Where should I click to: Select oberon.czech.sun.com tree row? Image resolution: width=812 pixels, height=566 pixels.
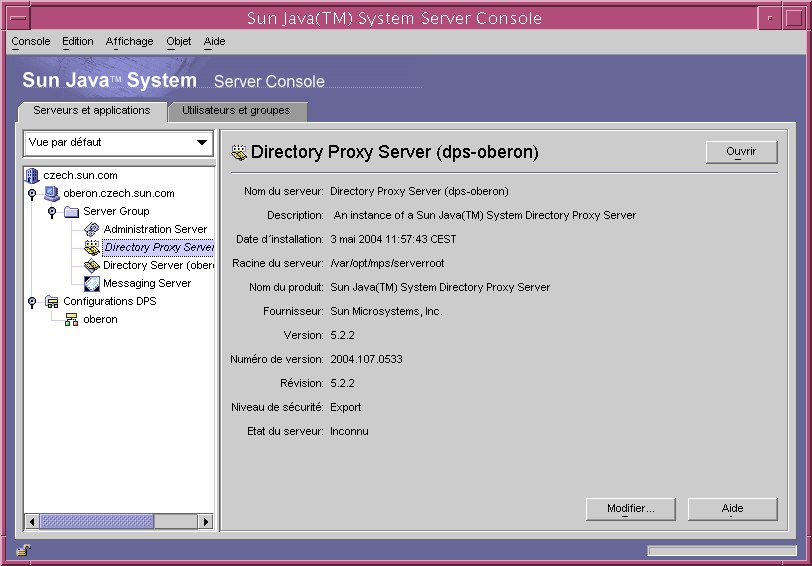point(119,194)
